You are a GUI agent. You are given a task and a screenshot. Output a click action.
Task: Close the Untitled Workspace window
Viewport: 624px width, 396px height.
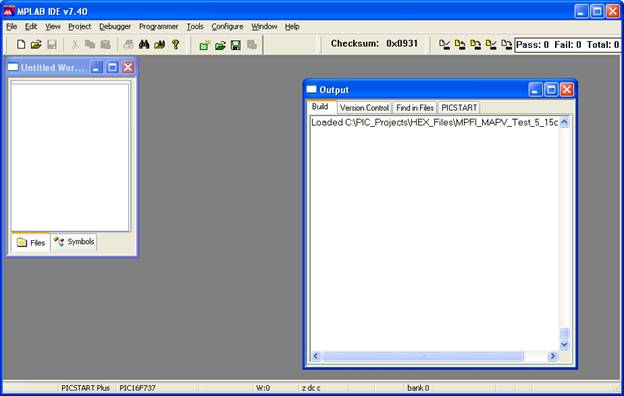(128, 67)
